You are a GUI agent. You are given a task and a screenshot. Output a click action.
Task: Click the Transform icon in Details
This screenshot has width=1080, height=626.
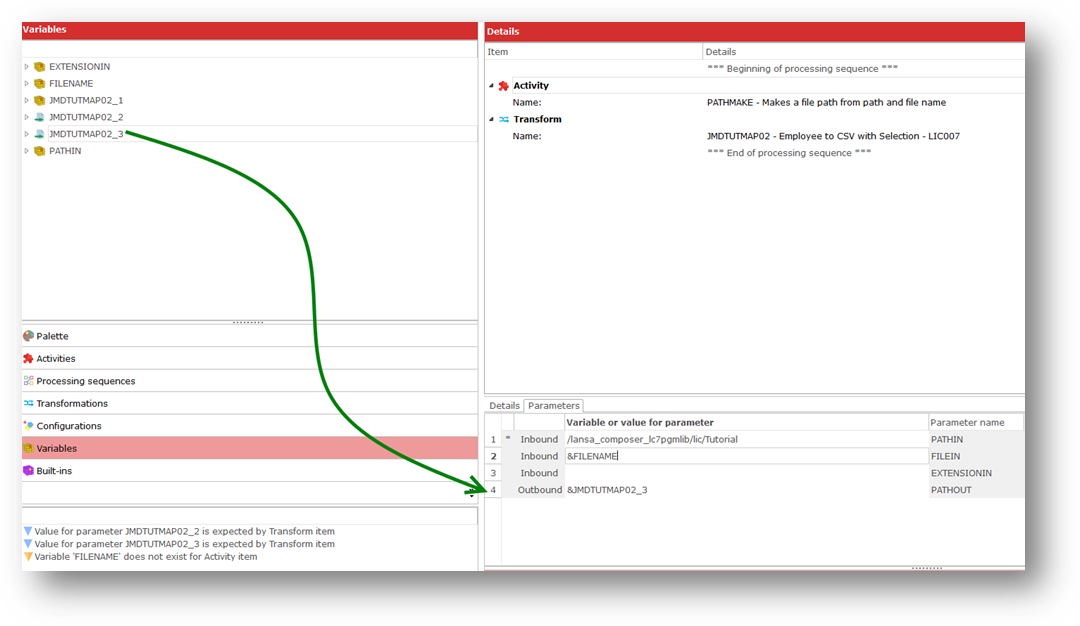503,119
